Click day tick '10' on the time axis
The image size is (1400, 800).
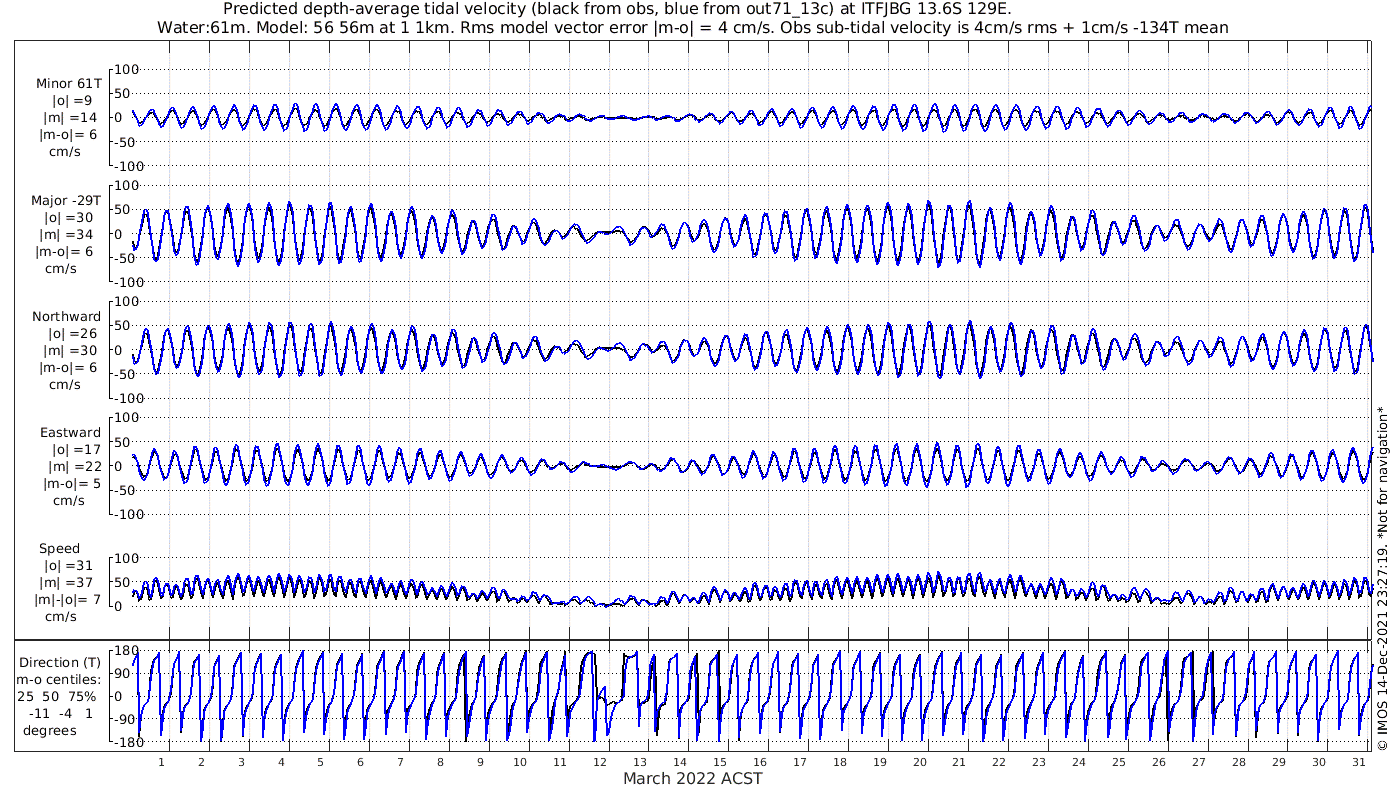point(520,762)
